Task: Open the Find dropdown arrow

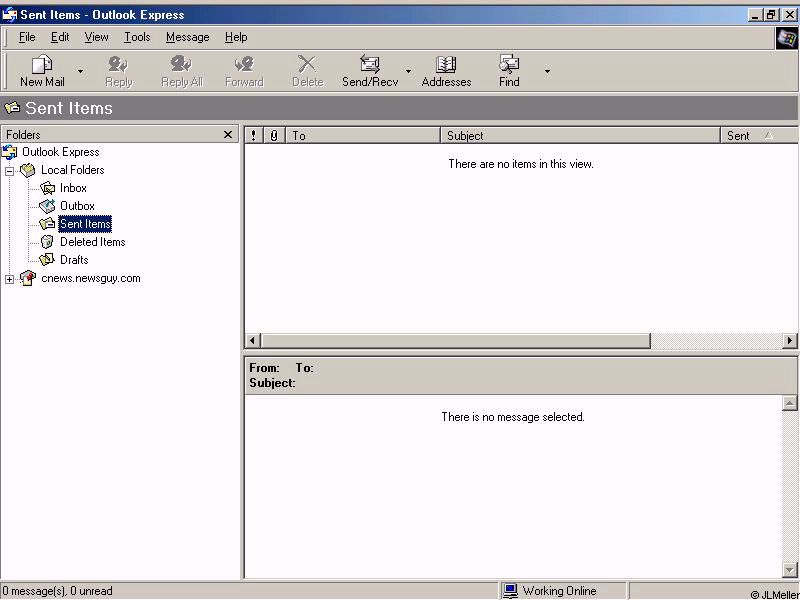Action: pos(547,72)
